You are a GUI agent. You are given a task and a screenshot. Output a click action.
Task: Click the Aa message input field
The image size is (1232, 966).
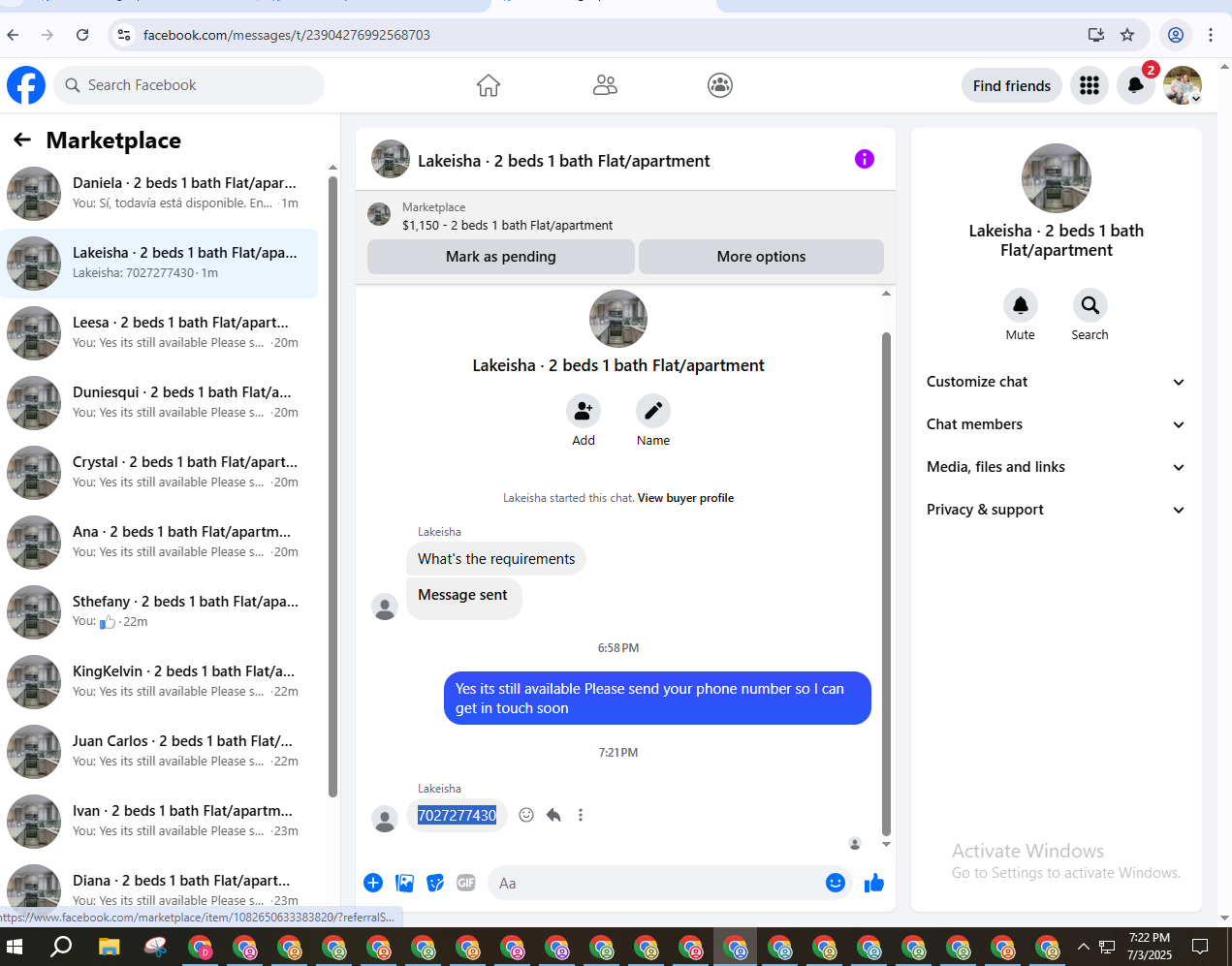[659, 883]
